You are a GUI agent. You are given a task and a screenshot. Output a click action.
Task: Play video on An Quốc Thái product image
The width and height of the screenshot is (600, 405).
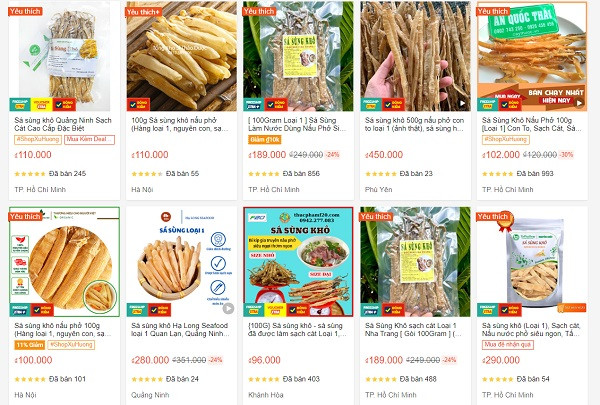pyautogui.click(x=579, y=103)
